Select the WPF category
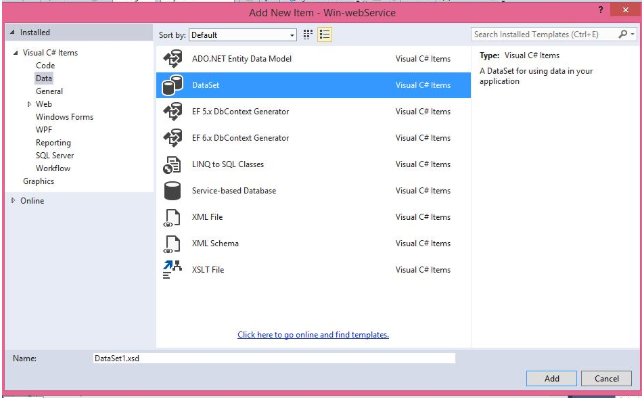The width and height of the screenshot is (644, 398). 44,130
